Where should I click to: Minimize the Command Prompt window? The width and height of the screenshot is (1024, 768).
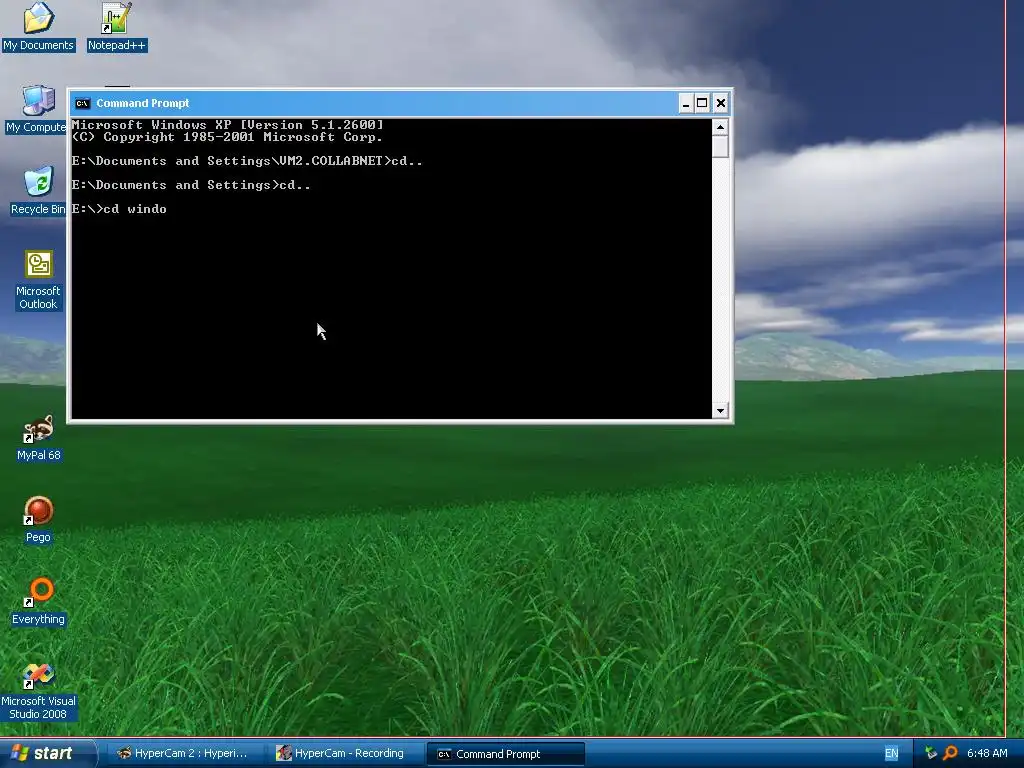pos(686,103)
